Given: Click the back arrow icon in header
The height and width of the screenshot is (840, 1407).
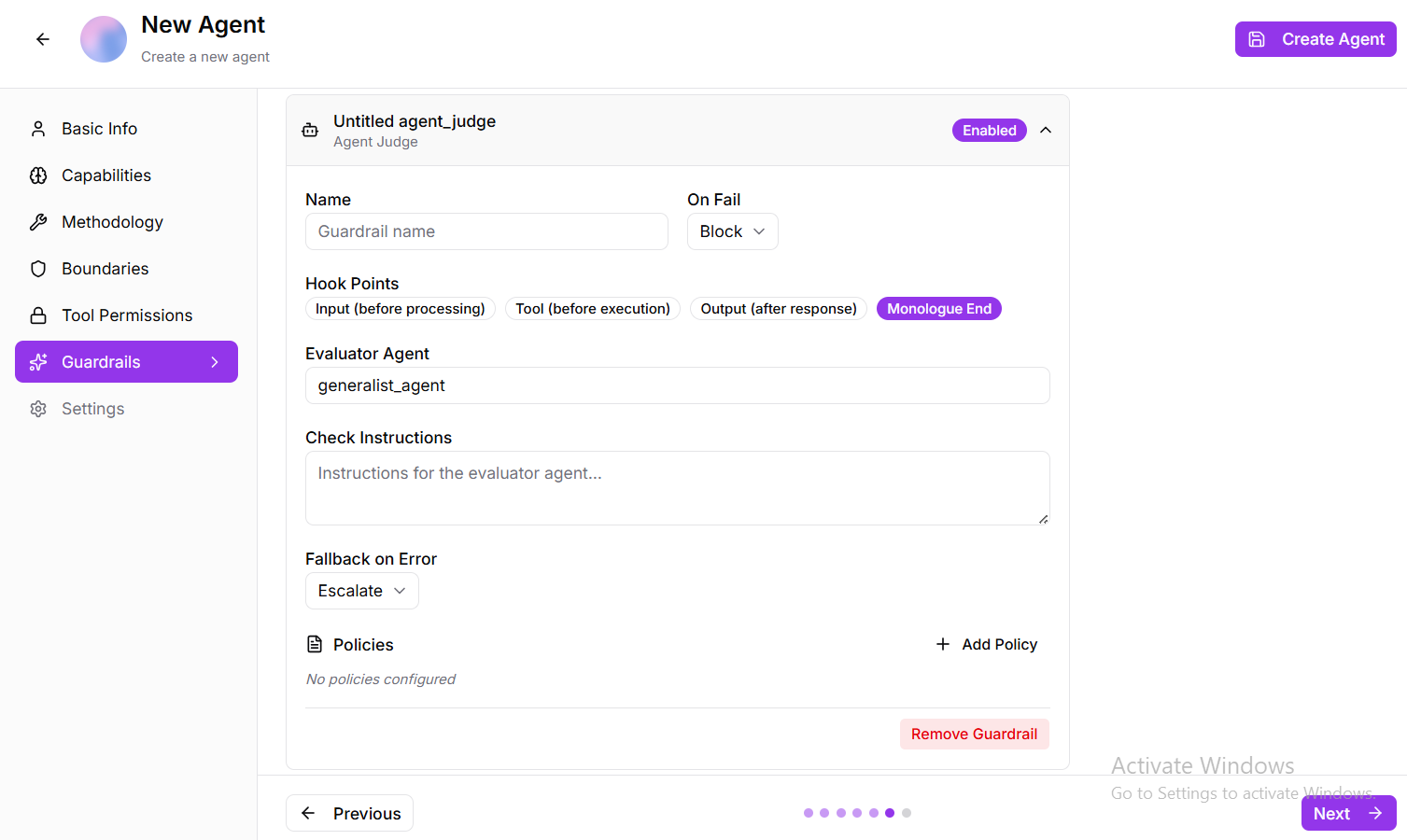Looking at the screenshot, I should pos(43,39).
